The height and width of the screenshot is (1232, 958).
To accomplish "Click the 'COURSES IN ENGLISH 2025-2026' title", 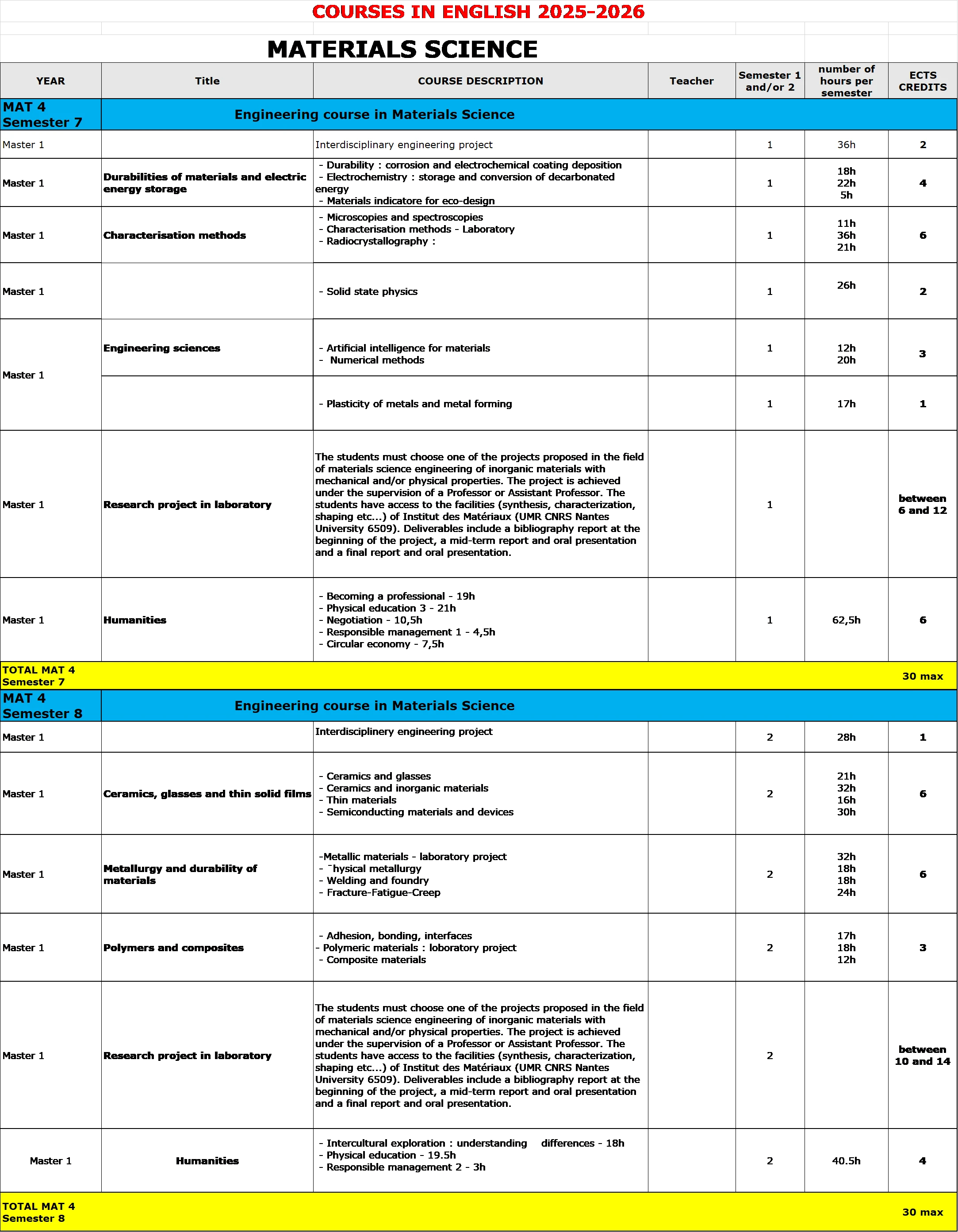I will [x=479, y=12].
